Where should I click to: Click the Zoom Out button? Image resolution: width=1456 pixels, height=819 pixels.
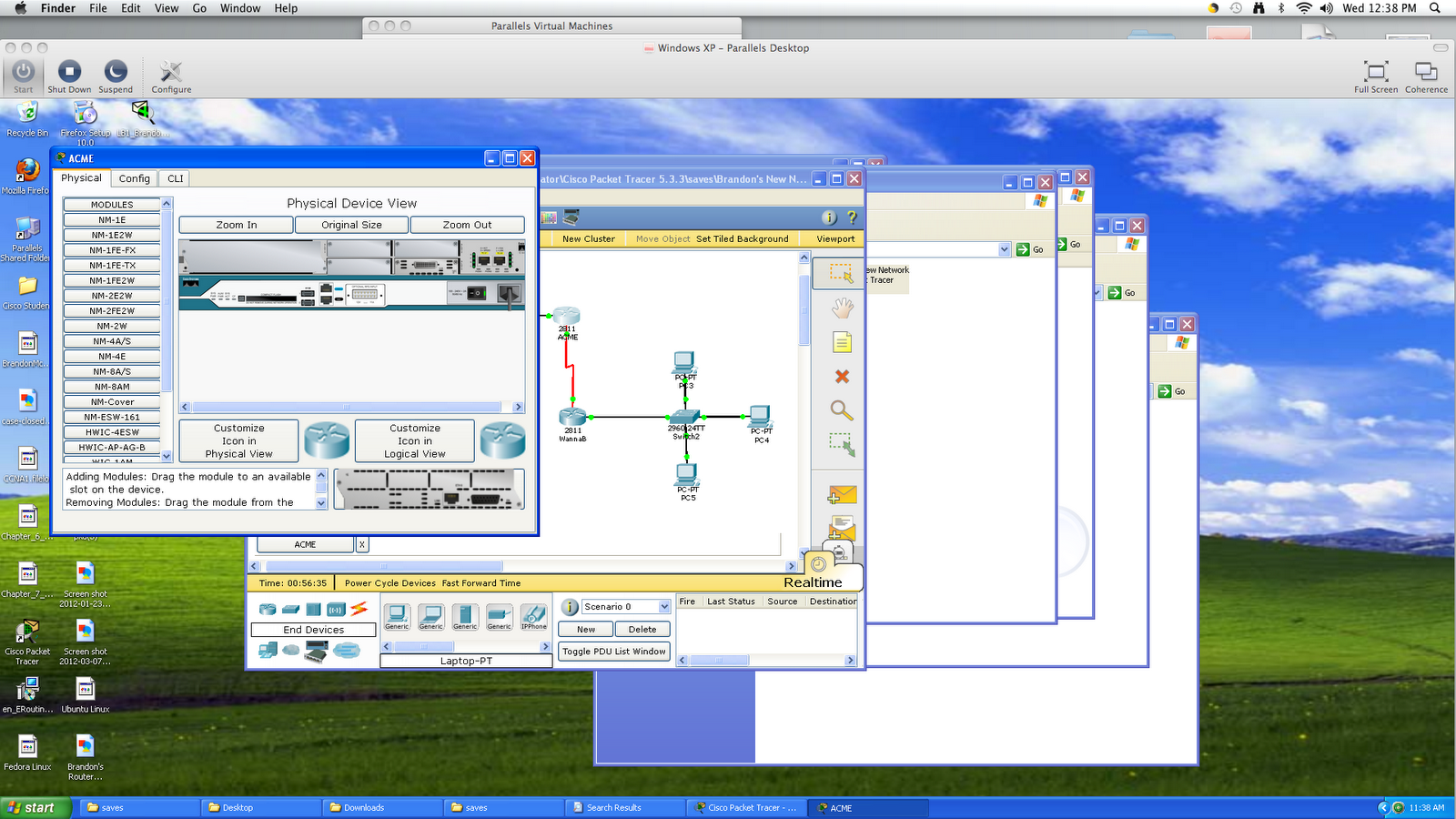click(x=468, y=225)
